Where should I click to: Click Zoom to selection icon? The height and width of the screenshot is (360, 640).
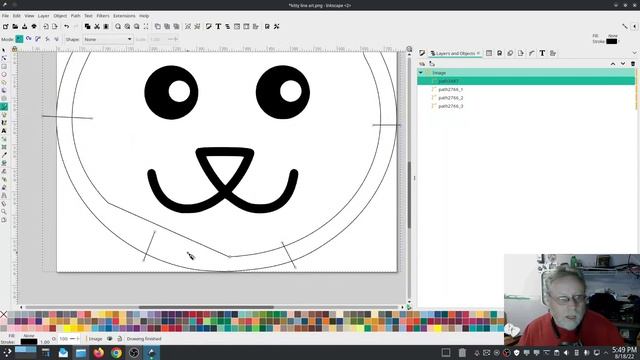point(118,27)
